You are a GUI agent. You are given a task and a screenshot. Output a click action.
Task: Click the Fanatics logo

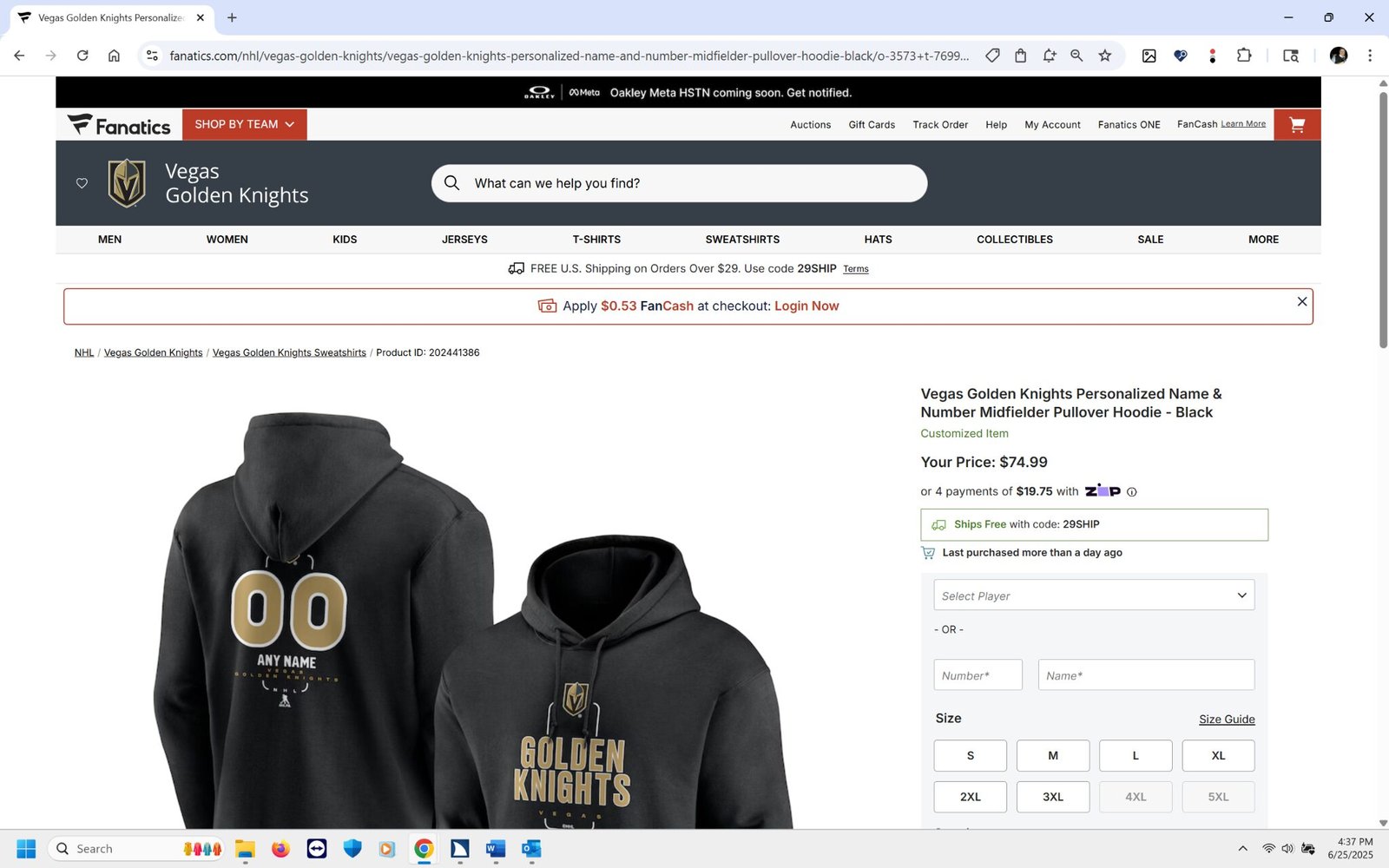pyautogui.click(x=119, y=125)
